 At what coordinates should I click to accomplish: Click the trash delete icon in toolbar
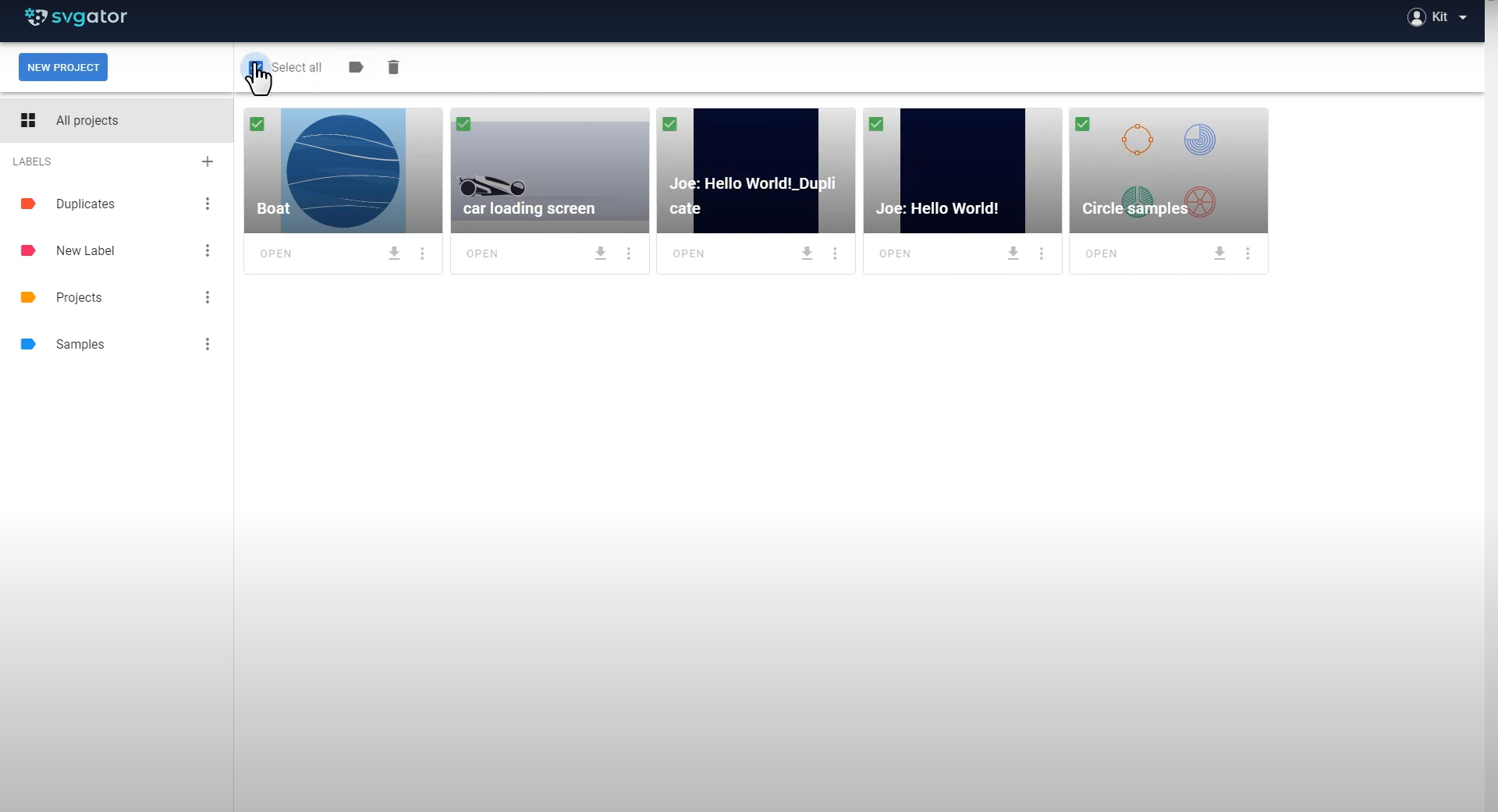coord(393,67)
